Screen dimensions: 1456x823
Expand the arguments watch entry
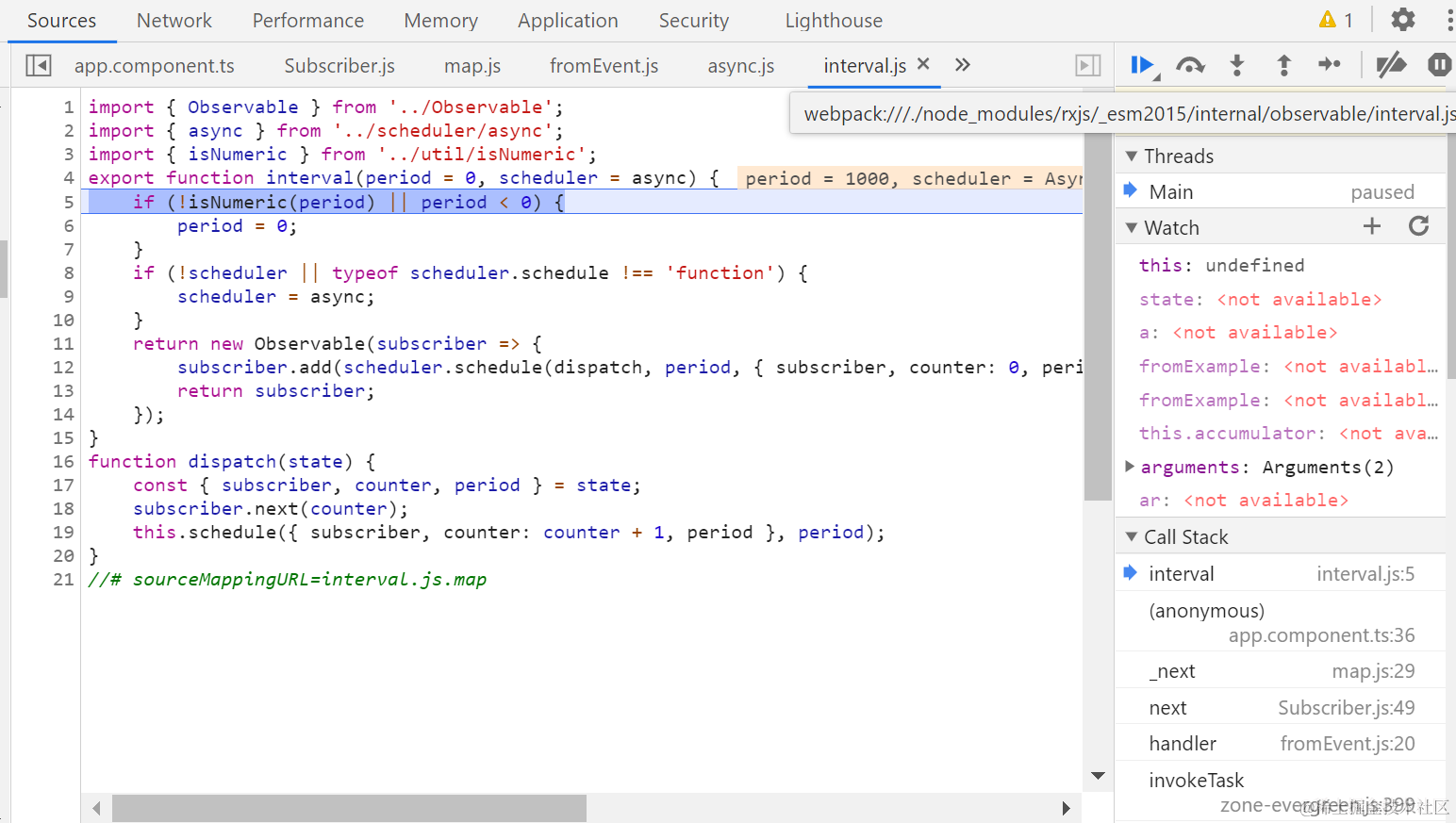[x=1130, y=467]
